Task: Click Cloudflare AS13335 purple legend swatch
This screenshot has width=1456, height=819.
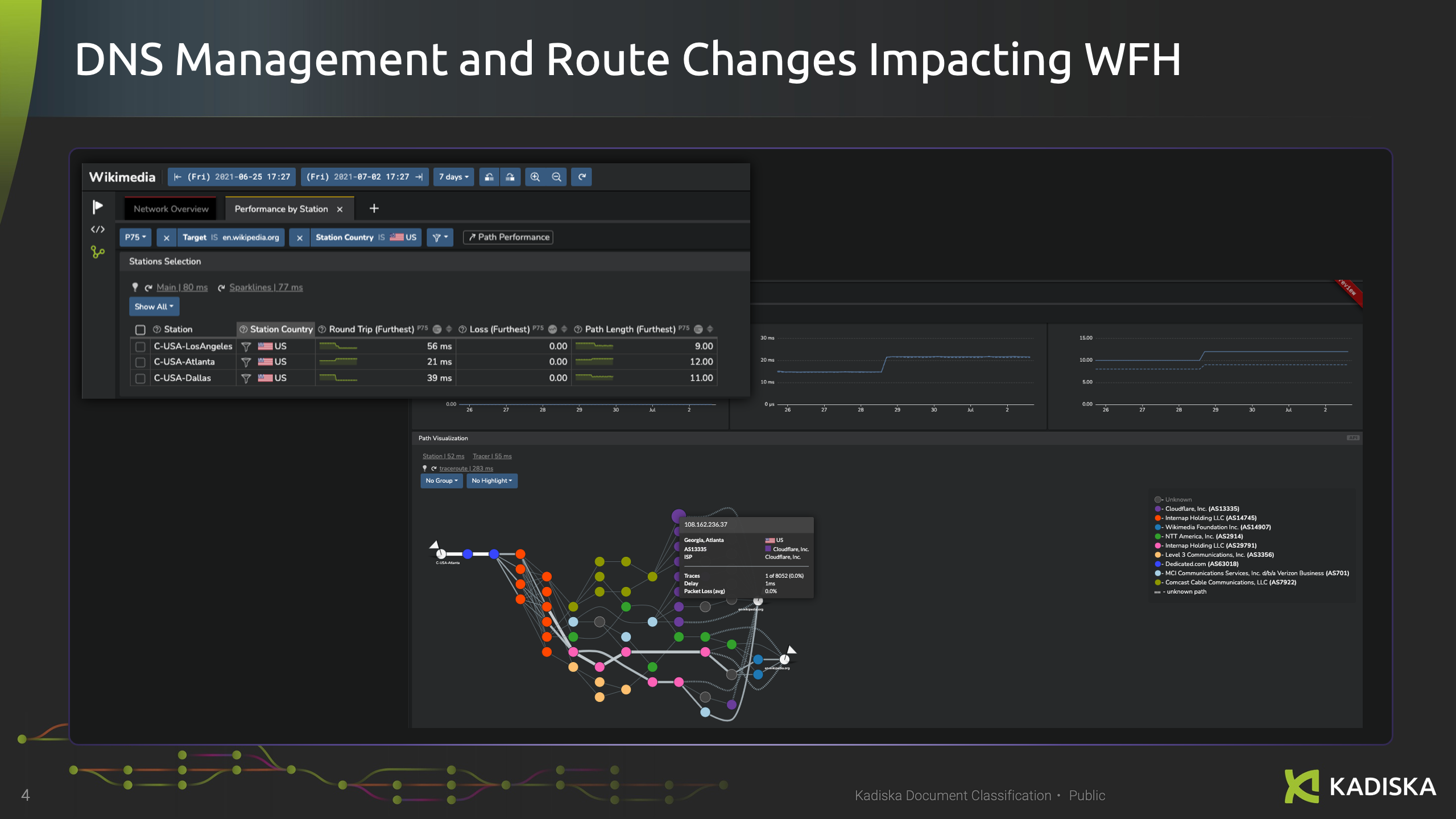Action: [x=1157, y=509]
